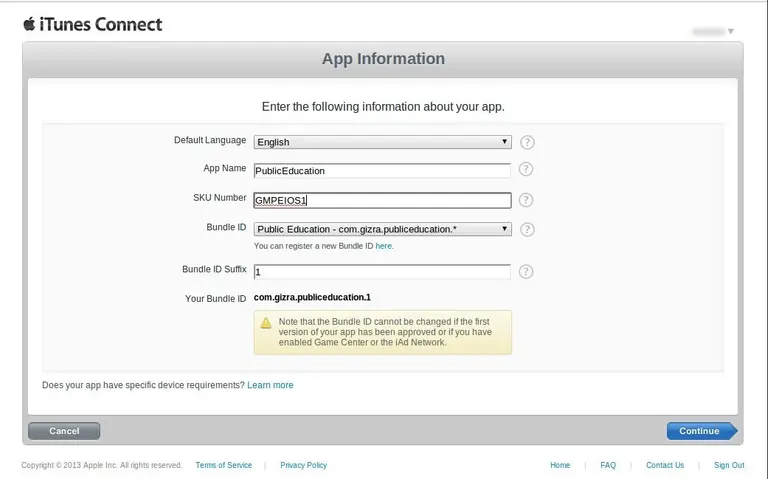Image resolution: width=768 pixels, height=479 pixels.
Task: Open the Default Language English dropdown
Action: point(383,142)
